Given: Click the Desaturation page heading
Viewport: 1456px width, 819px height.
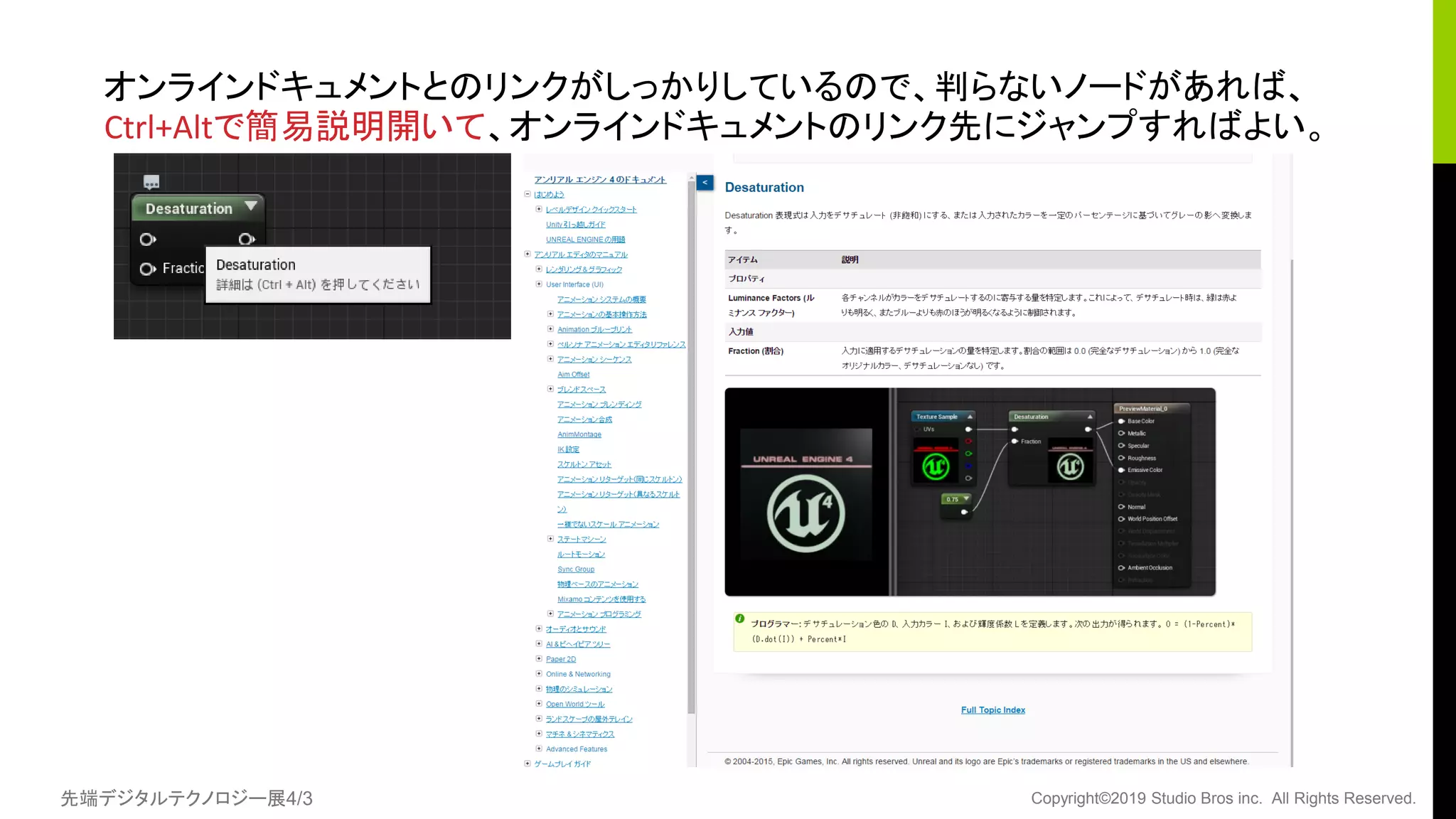Looking at the screenshot, I should pos(764,188).
